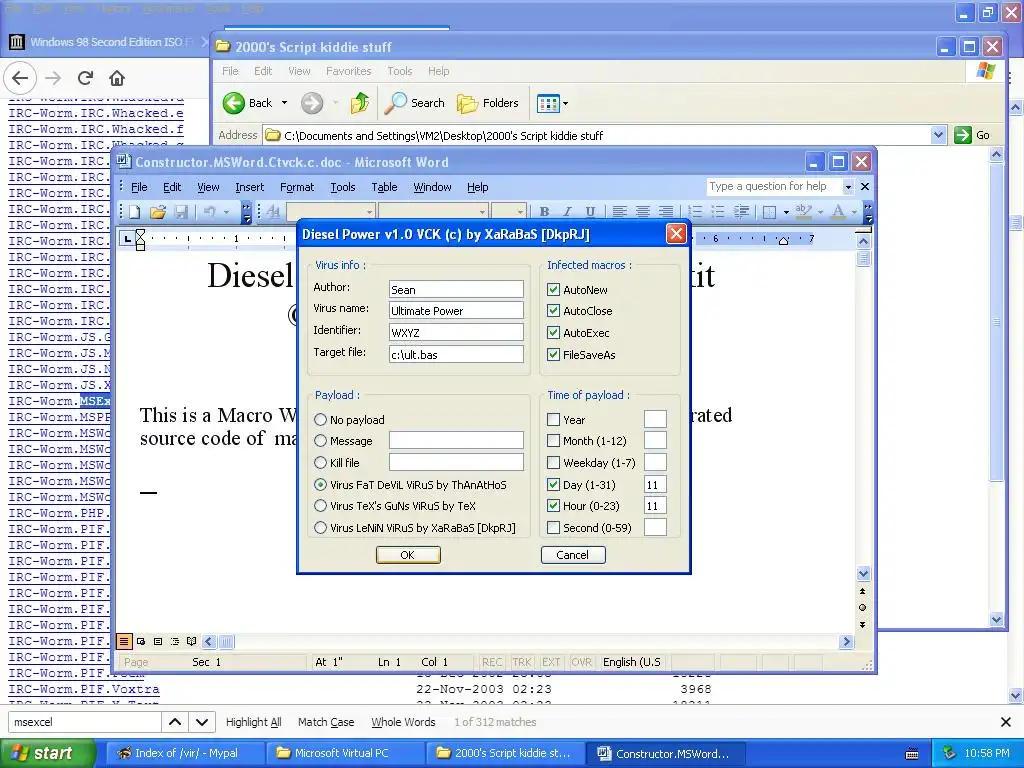Open the border style dropdown arrow in Word
The width and height of the screenshot is (1024, 768).
tap(786, 212)
